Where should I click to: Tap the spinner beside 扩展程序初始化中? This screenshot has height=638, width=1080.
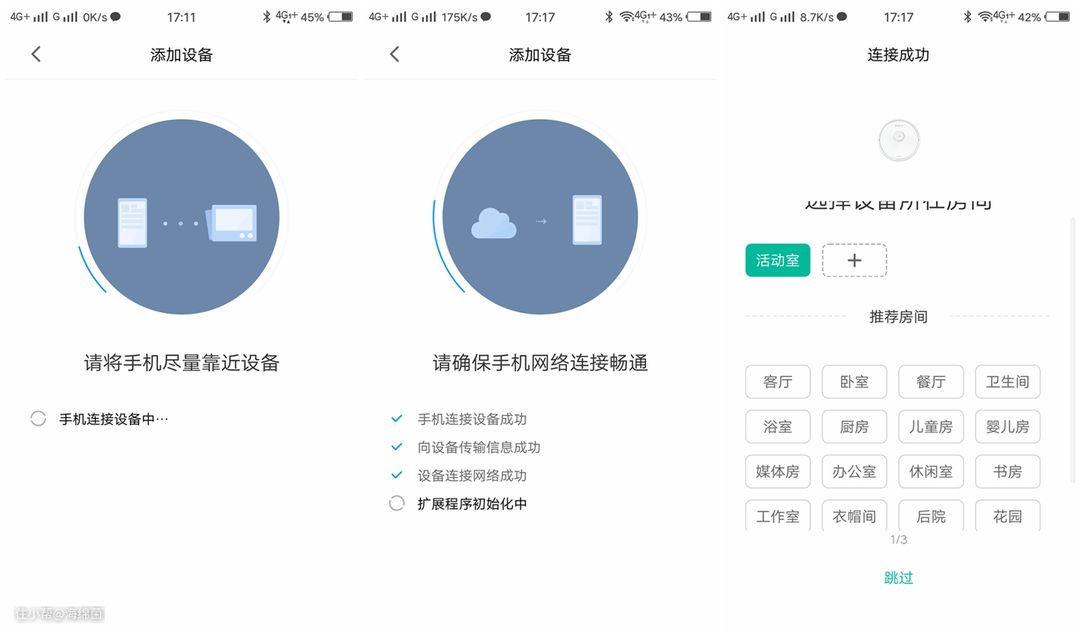pyautogui.click(x=397, y=504)
